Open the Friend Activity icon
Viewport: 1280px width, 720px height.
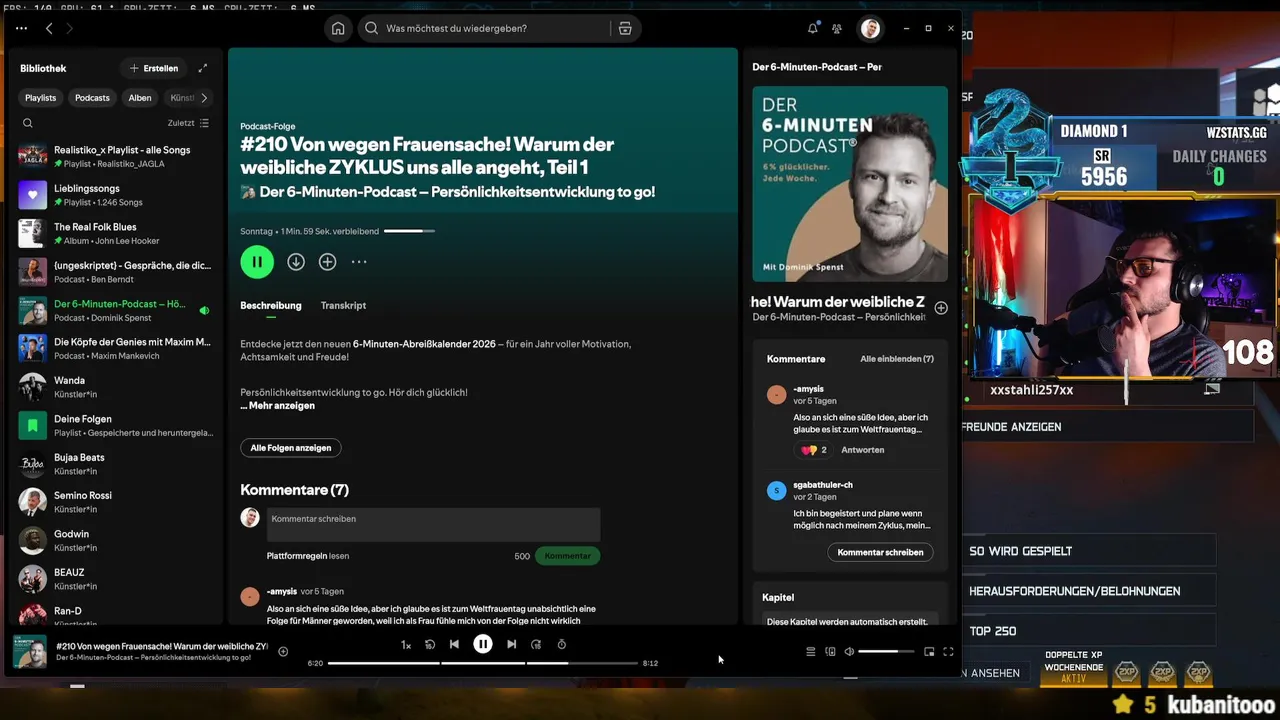click(837, 28)
